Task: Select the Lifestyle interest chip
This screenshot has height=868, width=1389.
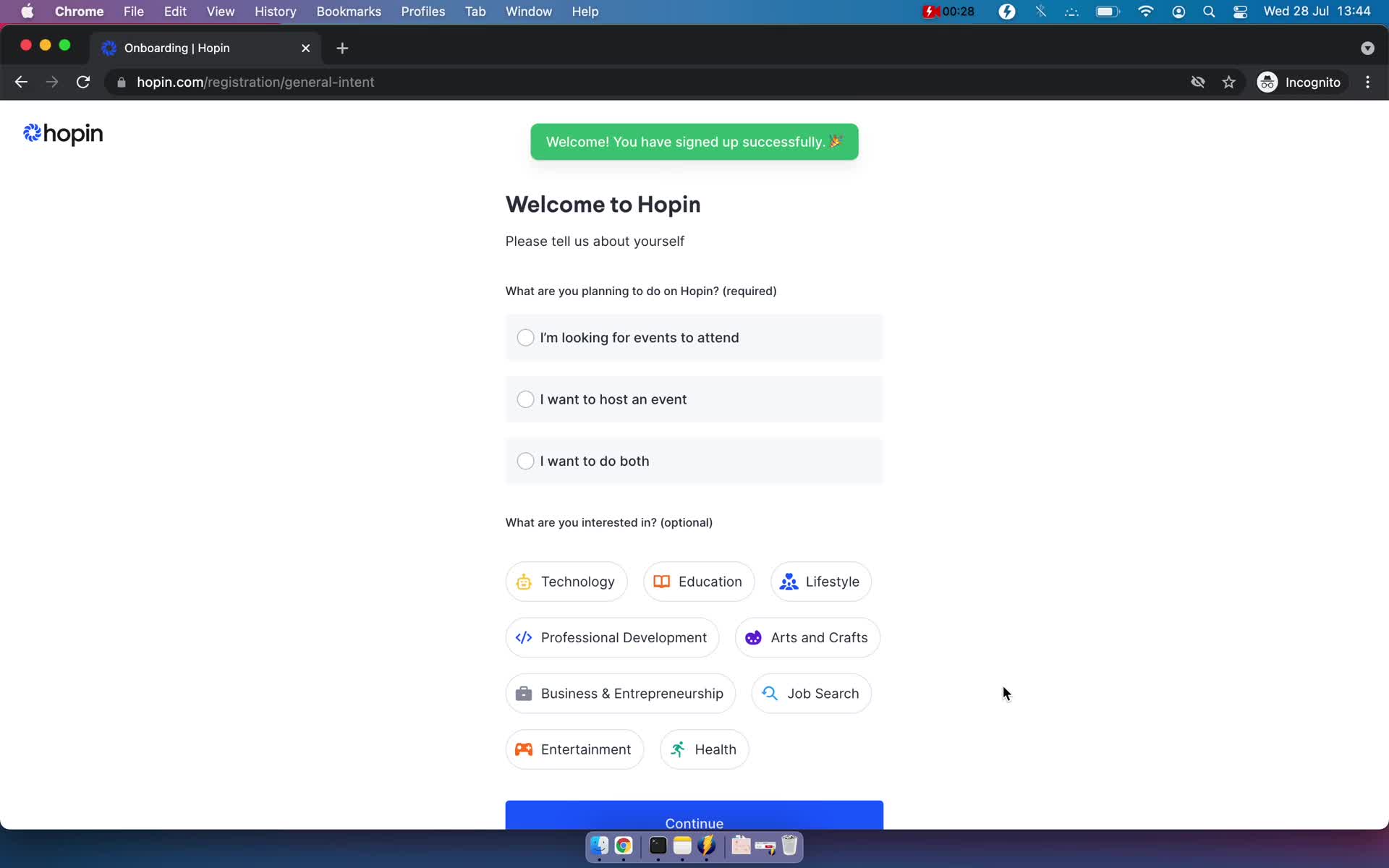Action: 820,582
